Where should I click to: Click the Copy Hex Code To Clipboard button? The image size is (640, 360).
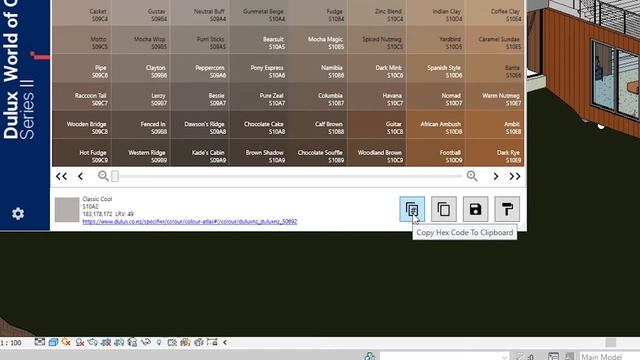(x=412, y=209)
